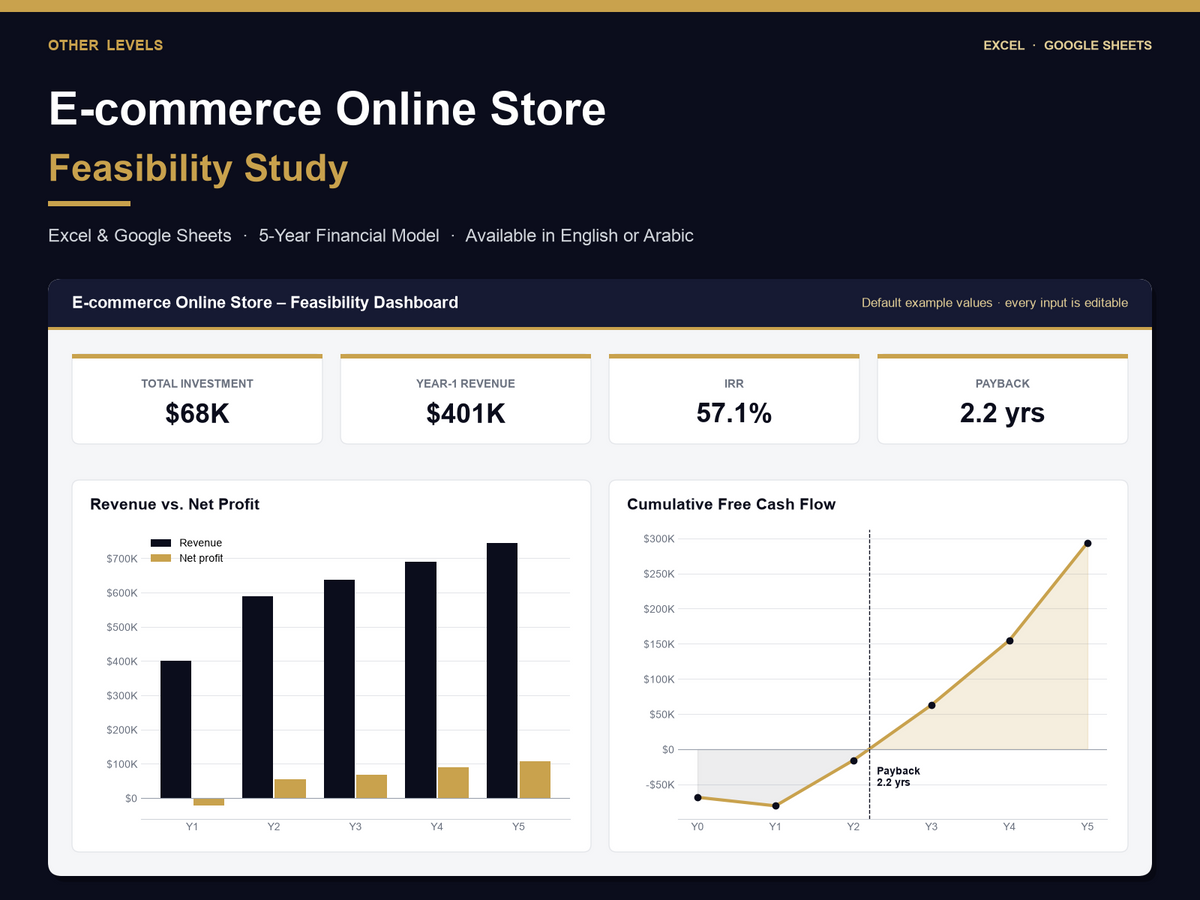Click the Y3 revenue bar
This screenshot has width=1200, height=900.
tap(339, 689)
